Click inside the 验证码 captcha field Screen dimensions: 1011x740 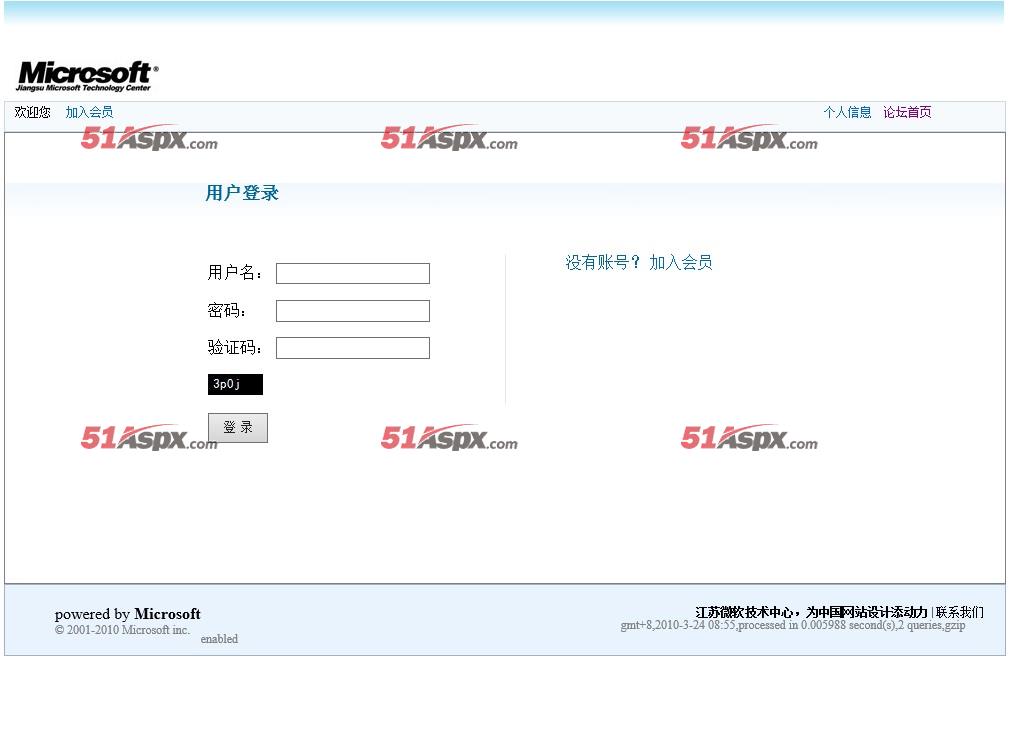[352, 347]
